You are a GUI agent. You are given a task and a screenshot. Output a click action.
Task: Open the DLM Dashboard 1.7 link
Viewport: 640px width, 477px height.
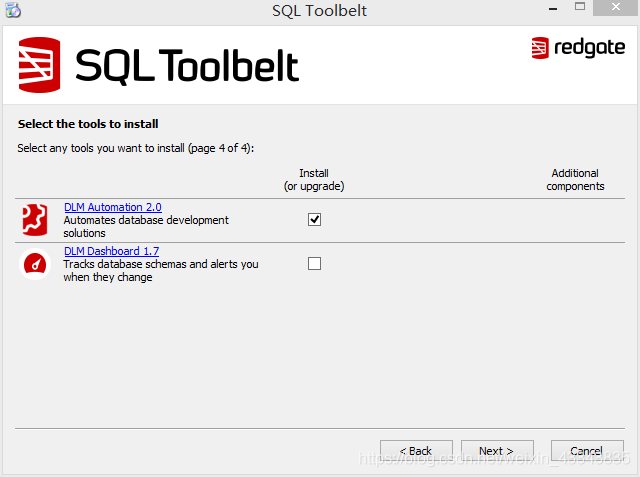[x=111, y=251]
